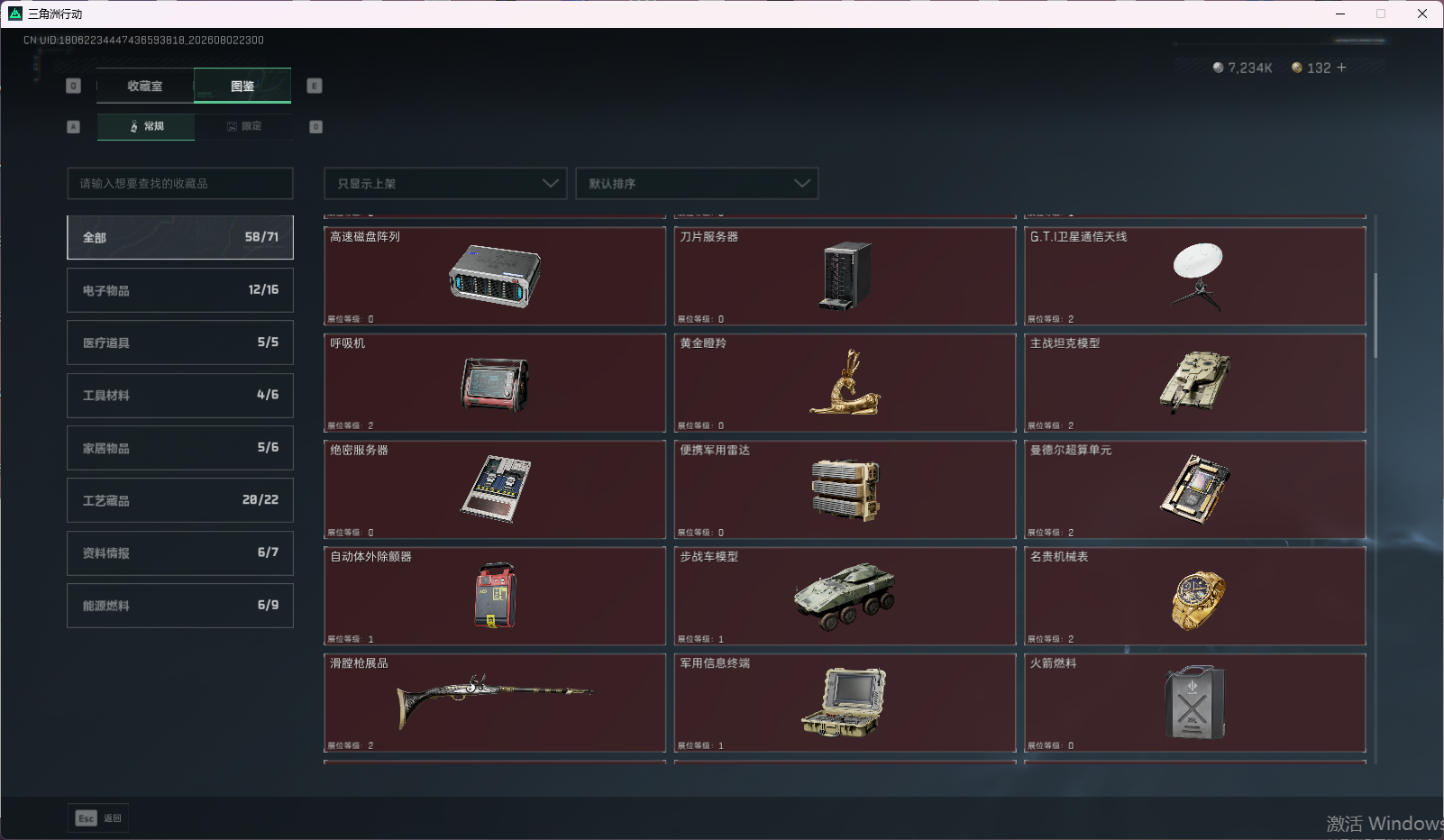
Task: Switch to the 图鉴 tab
Action: (x=242, y=87)
